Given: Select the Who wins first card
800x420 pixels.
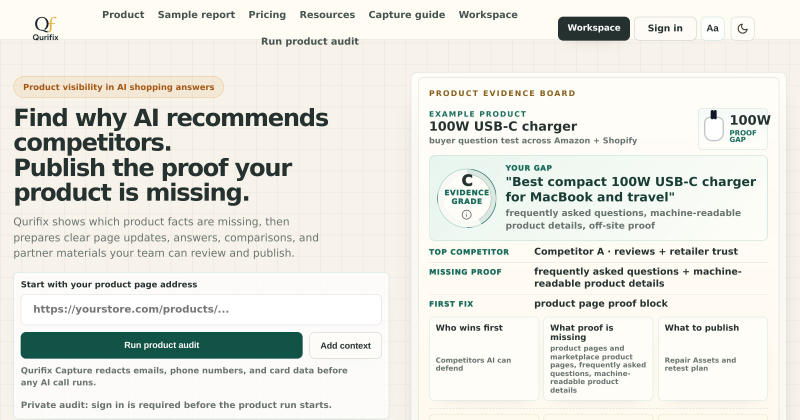Looking at the screenshot, I should 484,359.
